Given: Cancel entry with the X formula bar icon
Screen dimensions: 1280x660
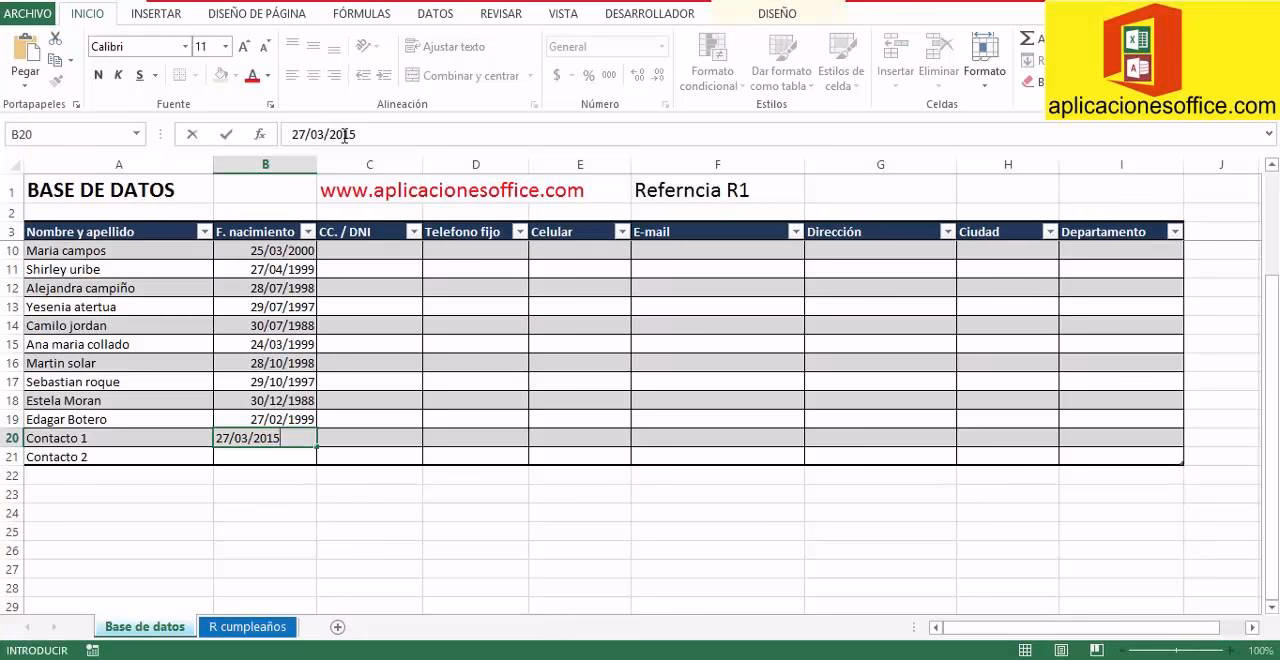Looking at the screenshot, I should (x=192, y=134).
